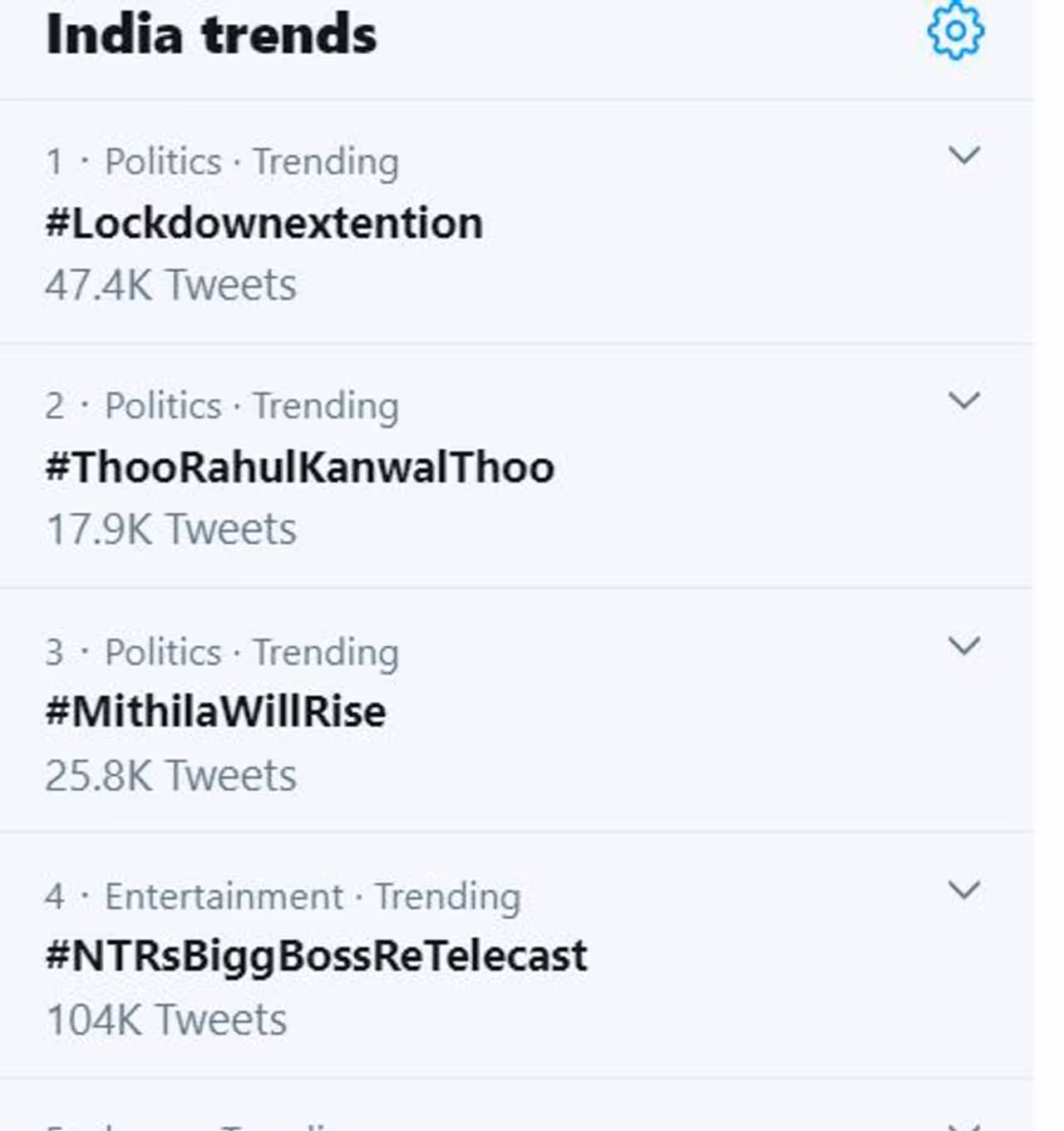Click "2 · Politics · Trending" label
The width and height of the screenshot is (1064, 1131).
222,406
